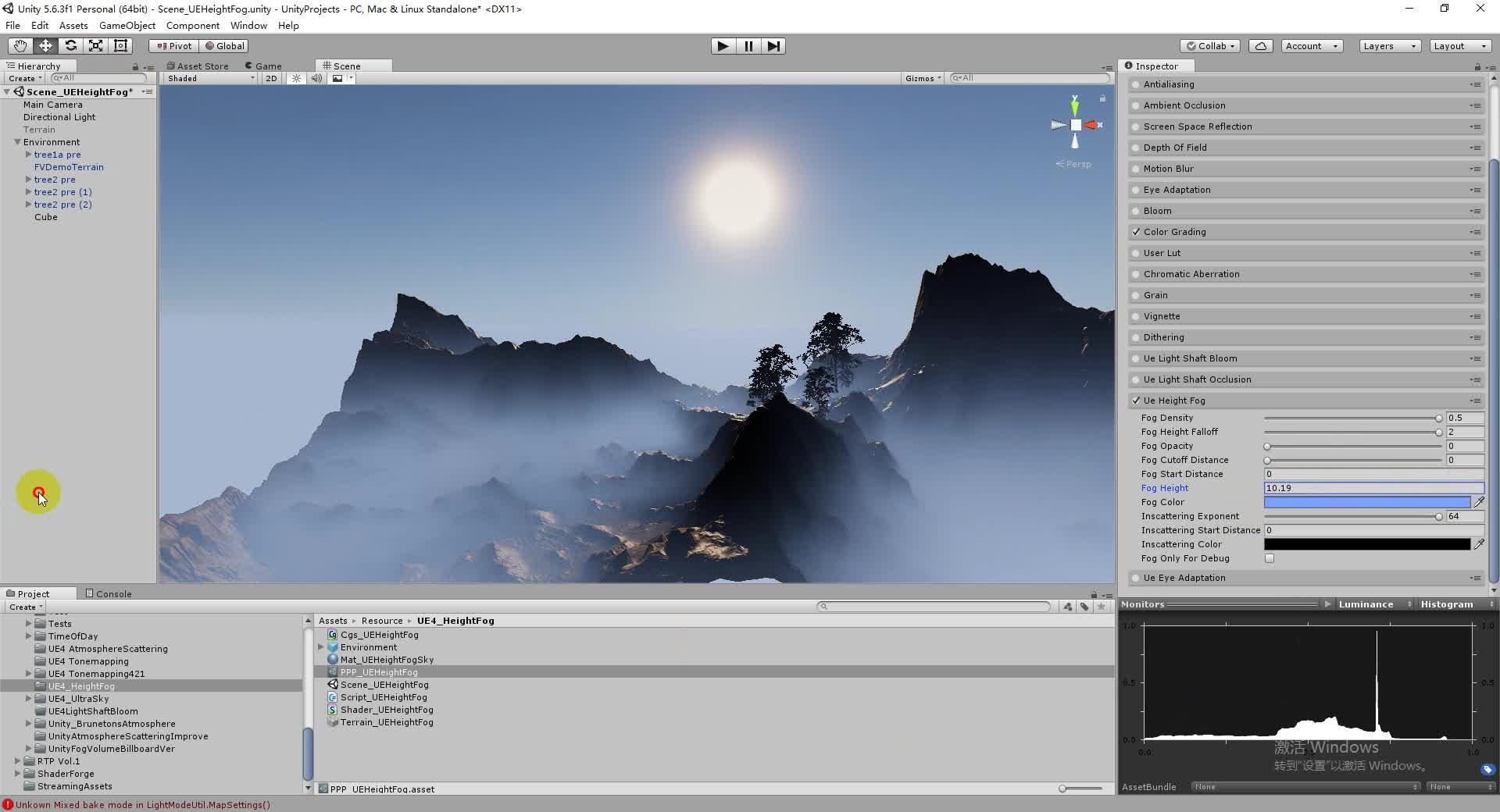Select the Scale tool

click(95, 45)
